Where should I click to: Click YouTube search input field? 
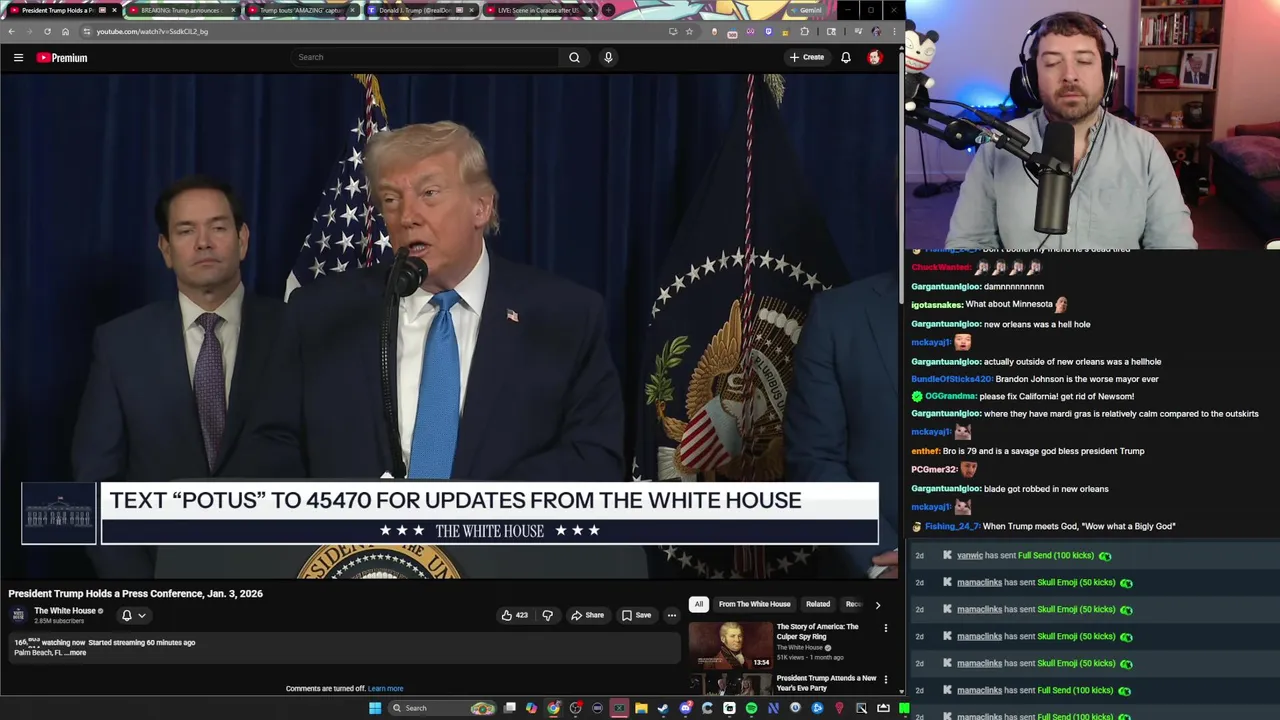(x=425, y=57)
